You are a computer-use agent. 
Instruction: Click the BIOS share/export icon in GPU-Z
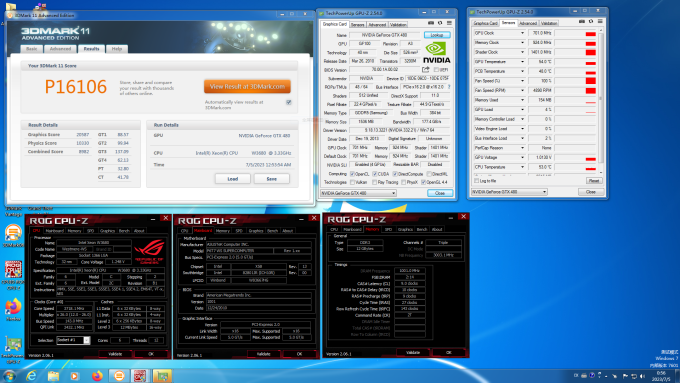pos(425,69)
